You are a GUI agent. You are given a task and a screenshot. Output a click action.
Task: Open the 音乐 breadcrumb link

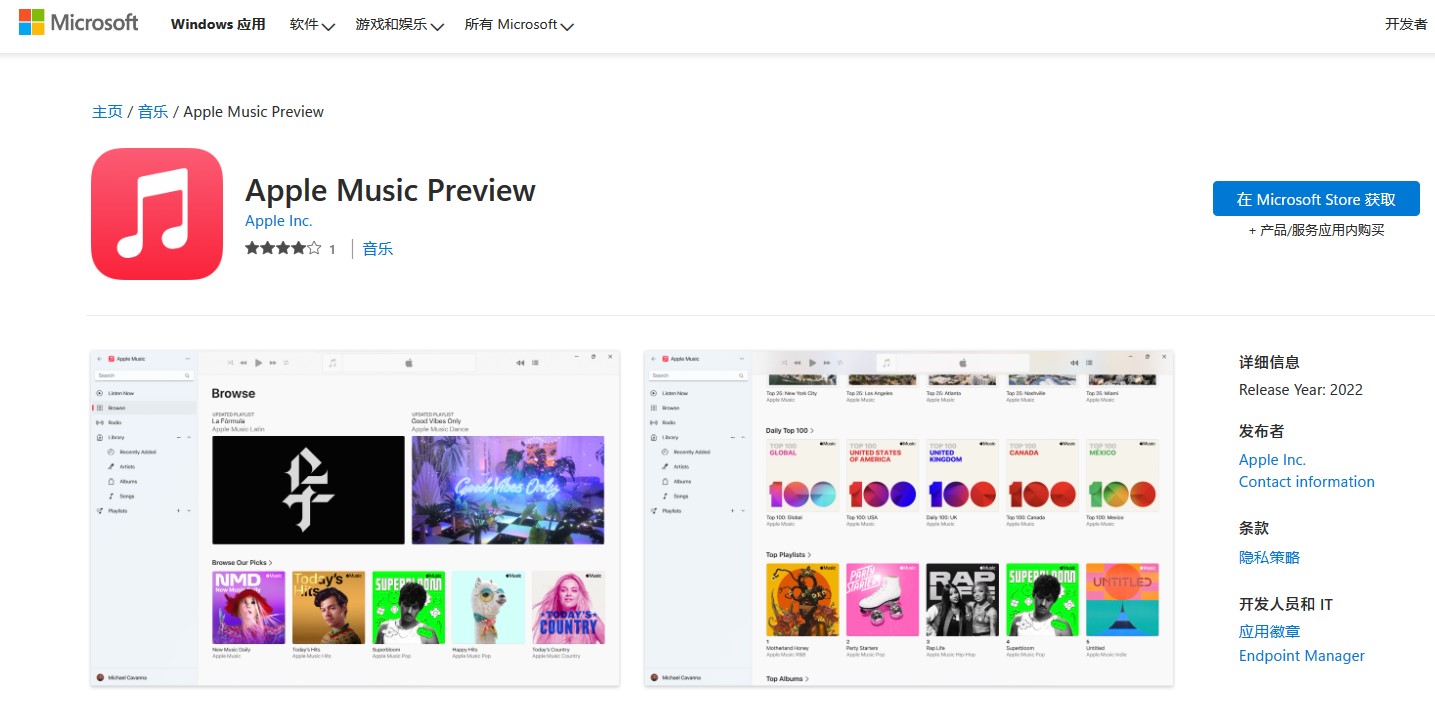click(x=153, y=112)
